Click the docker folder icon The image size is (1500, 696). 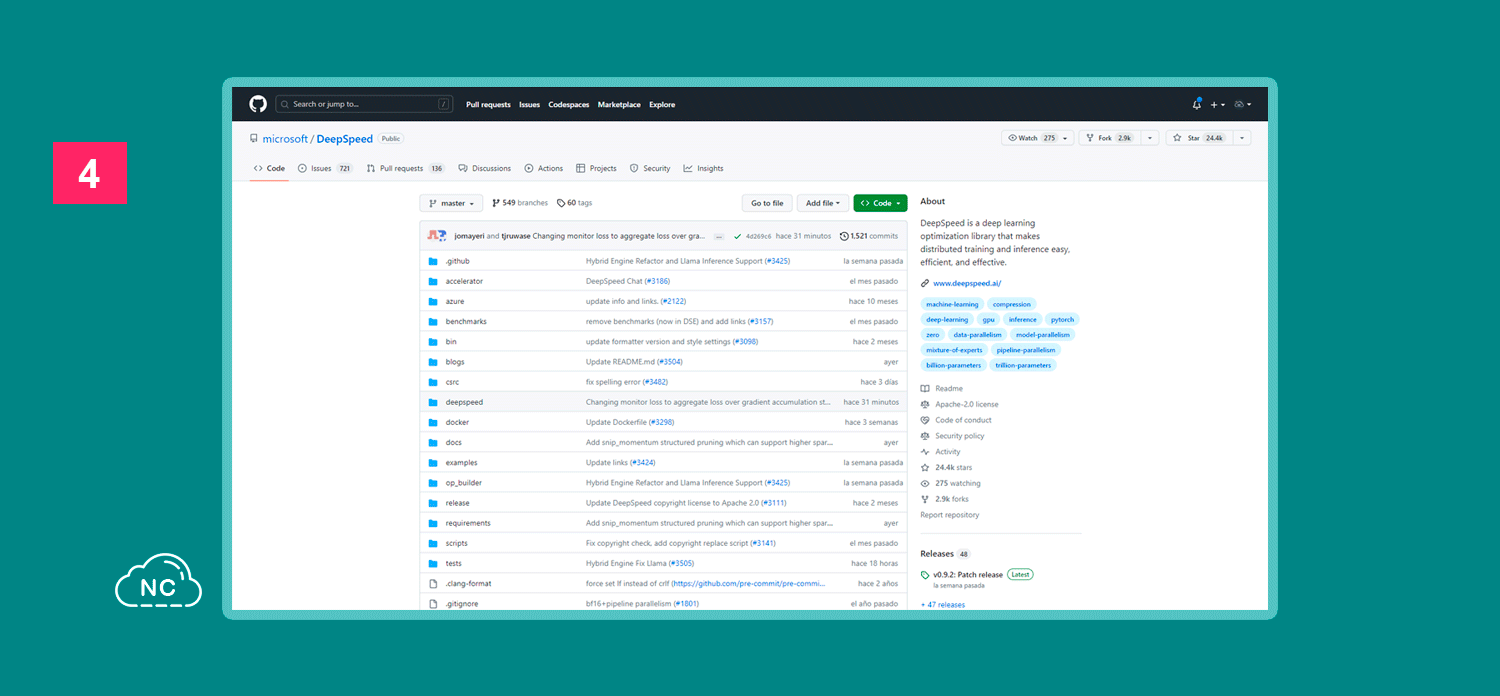(433, 422)
